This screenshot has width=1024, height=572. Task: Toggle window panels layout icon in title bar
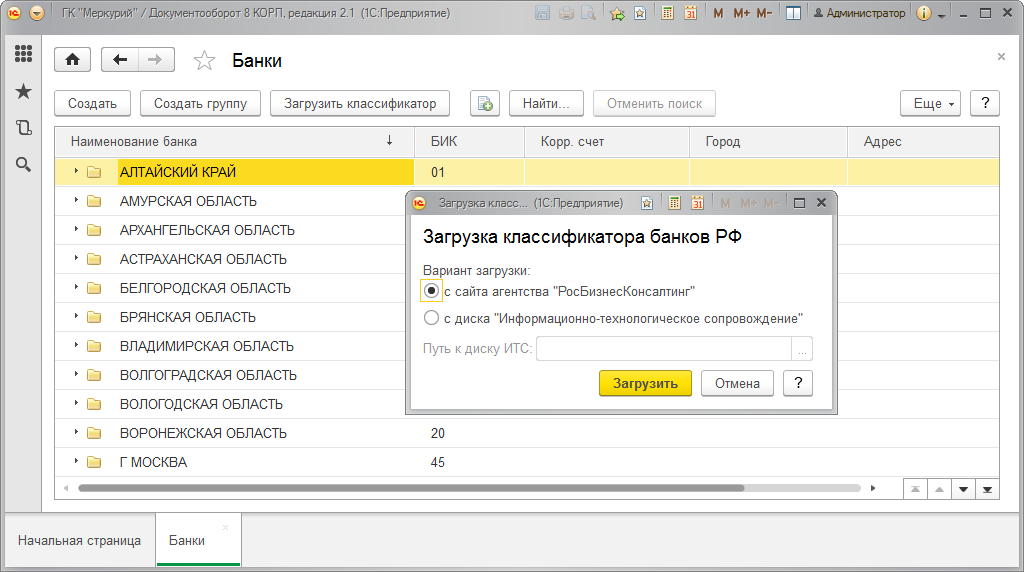793,13
